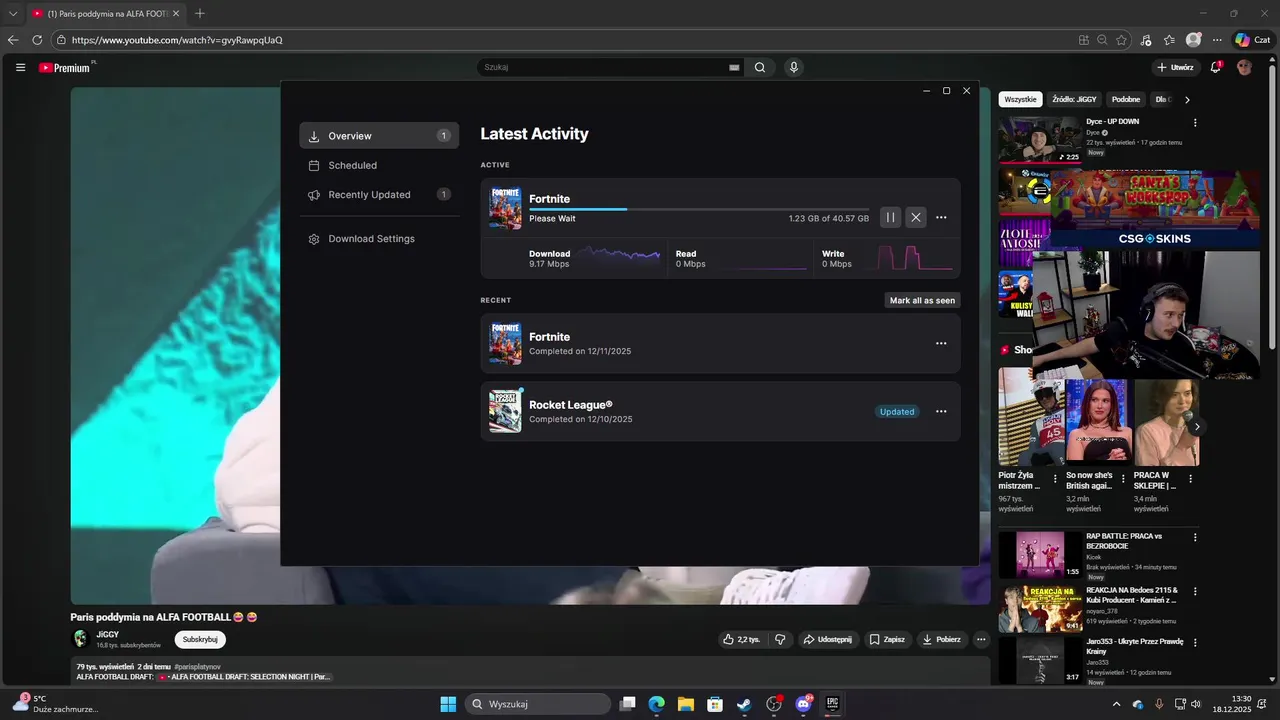This screenshot has height=720, width=1280.
Task: Close the Paris poddymia browser tab
Action: click(176, 14)
